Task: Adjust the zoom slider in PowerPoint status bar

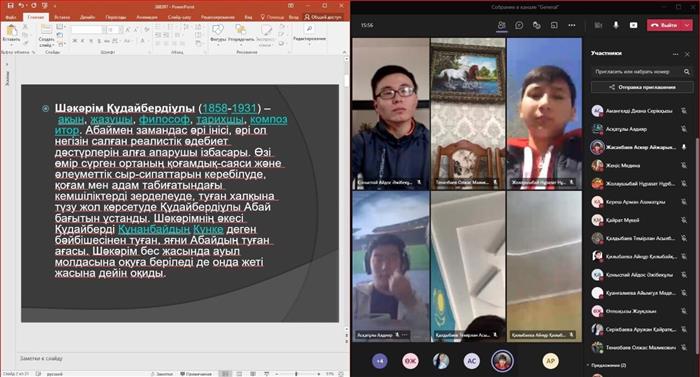Action: tap(297, 373)
